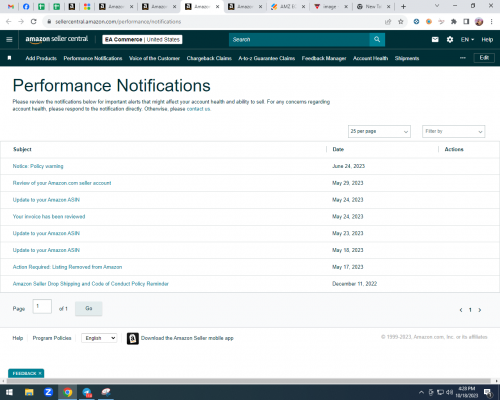500x400 pixels.
Task: Click the bookmark flag icon
Action: 9,58
